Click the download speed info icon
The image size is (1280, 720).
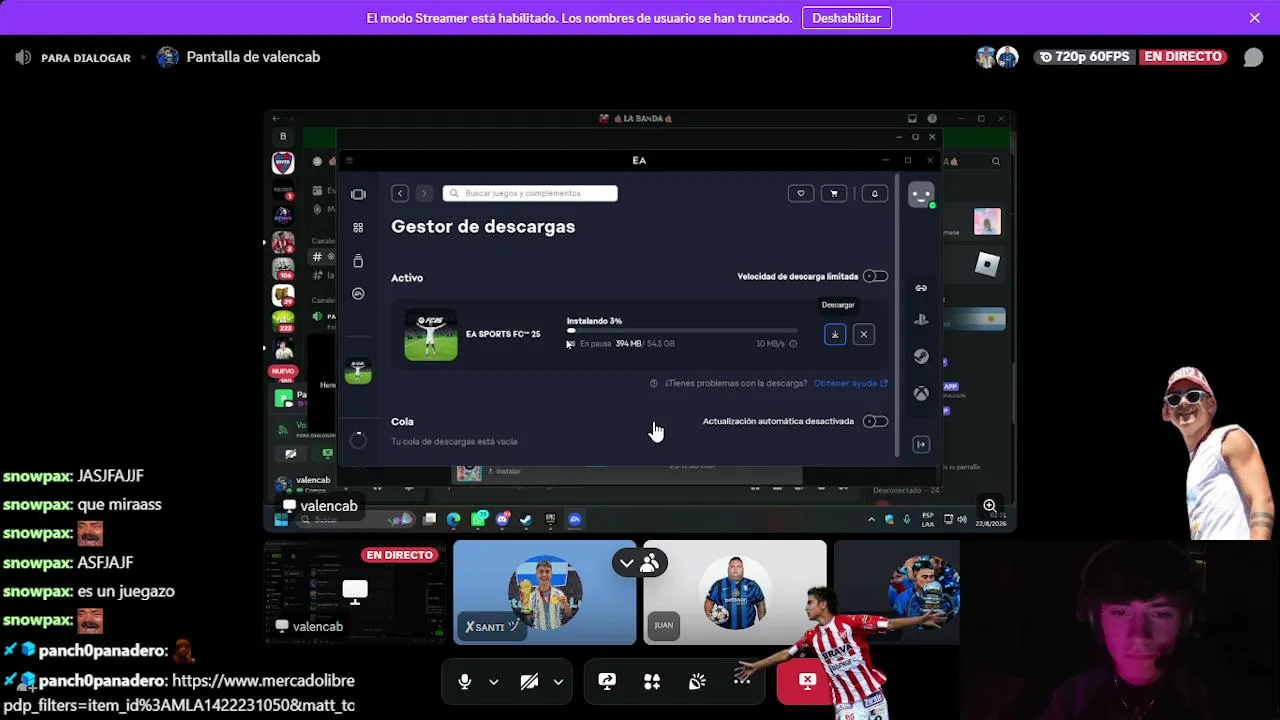(x=793, y=344)
